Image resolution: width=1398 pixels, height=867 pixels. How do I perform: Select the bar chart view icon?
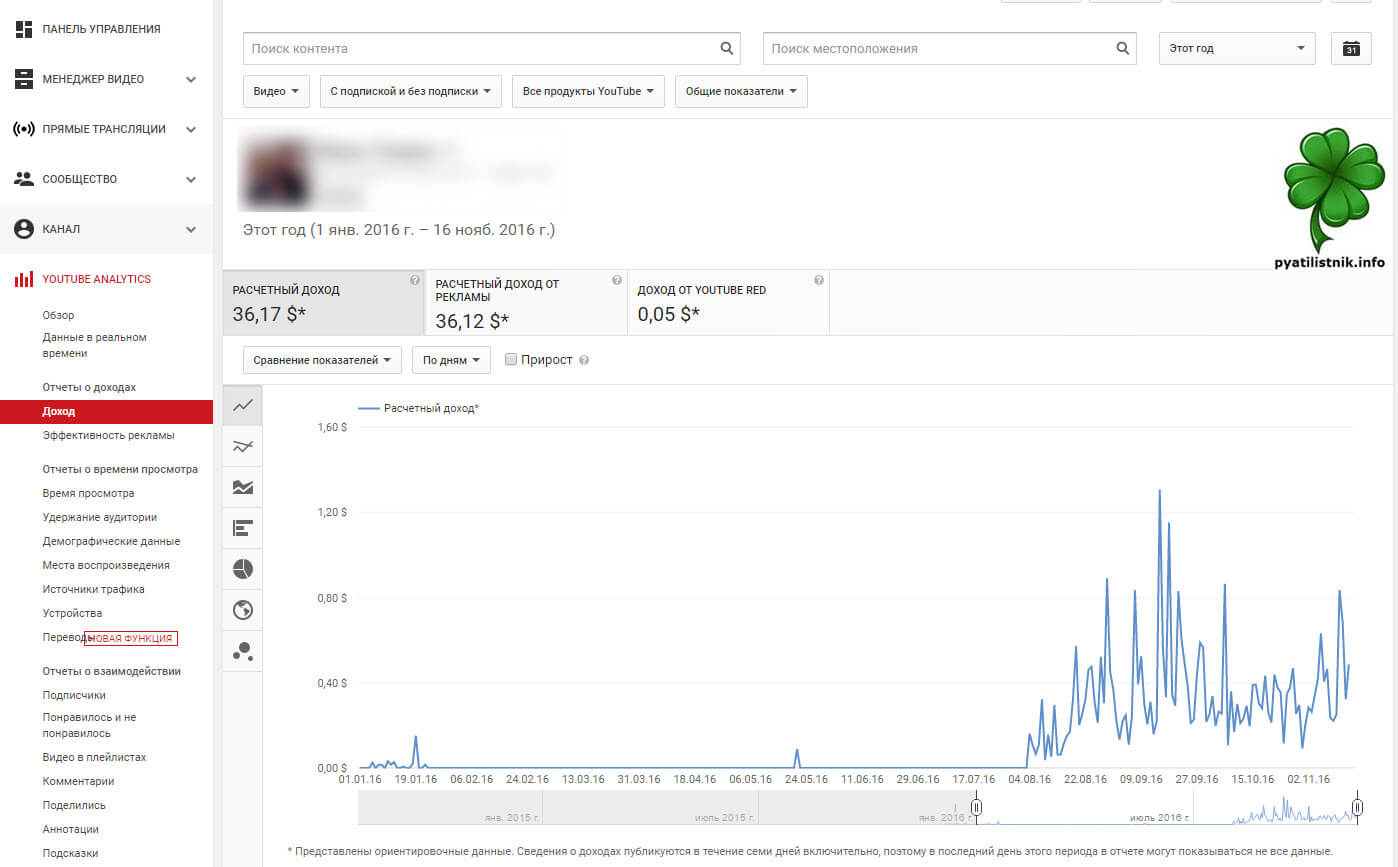[242, 528]
